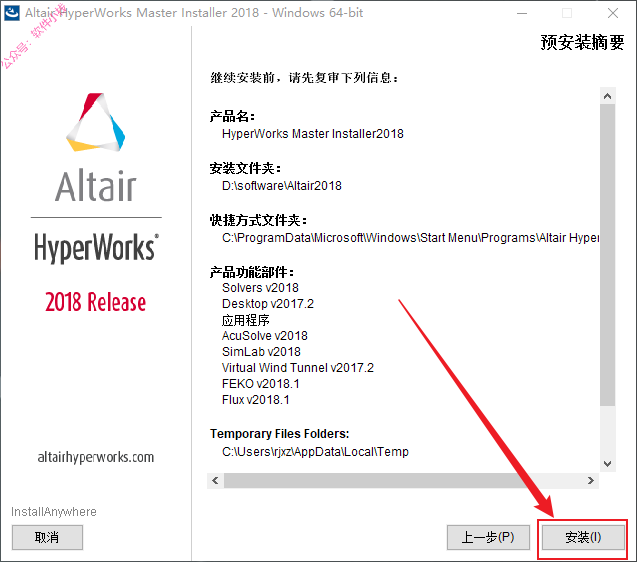Click the horizontal scrollbar thumb

click(x=378, y=480)
